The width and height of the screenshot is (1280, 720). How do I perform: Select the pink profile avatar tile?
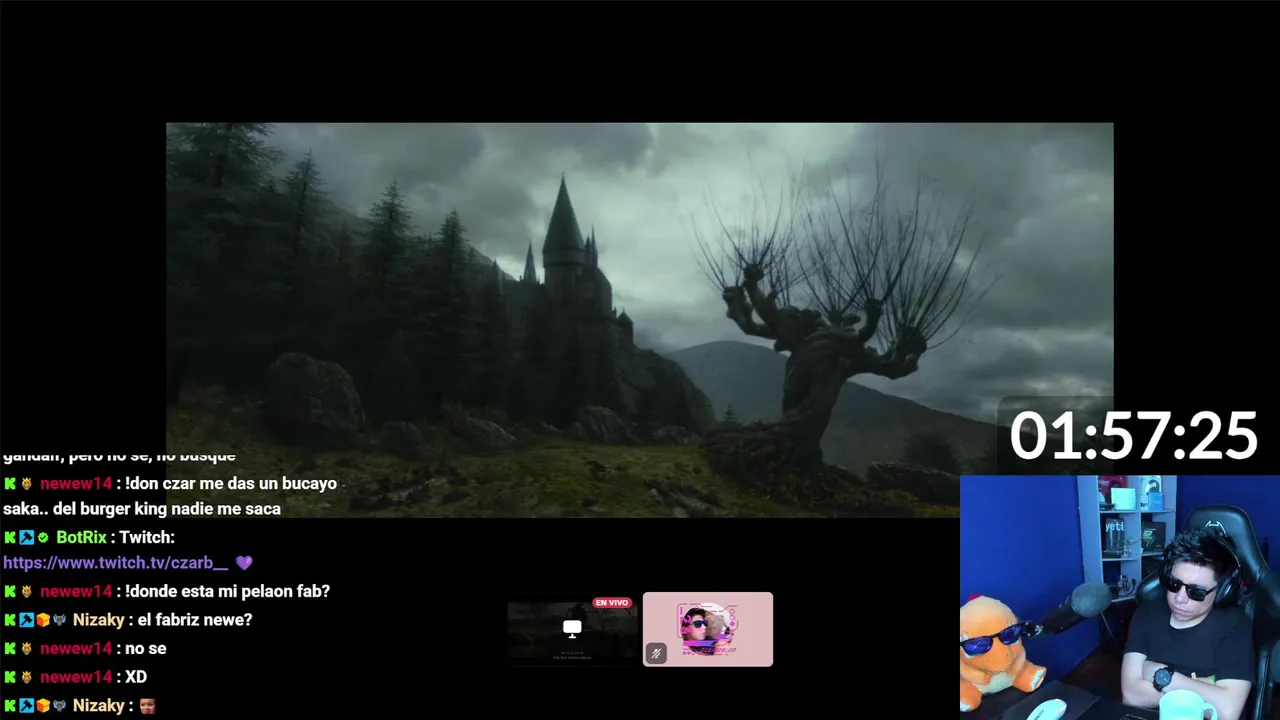(x=708, y=629)
